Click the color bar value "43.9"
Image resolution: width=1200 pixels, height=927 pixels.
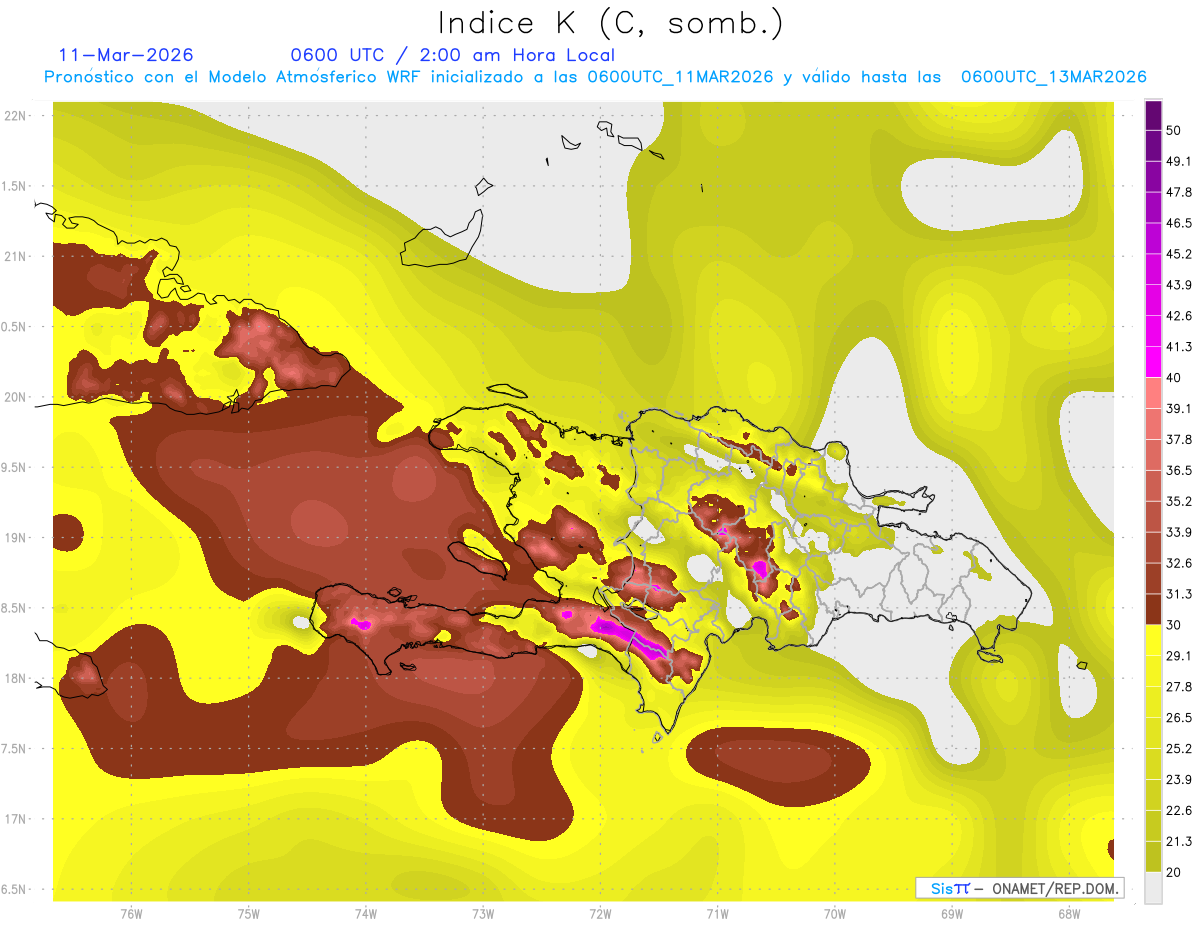[x=1178, y=286]
